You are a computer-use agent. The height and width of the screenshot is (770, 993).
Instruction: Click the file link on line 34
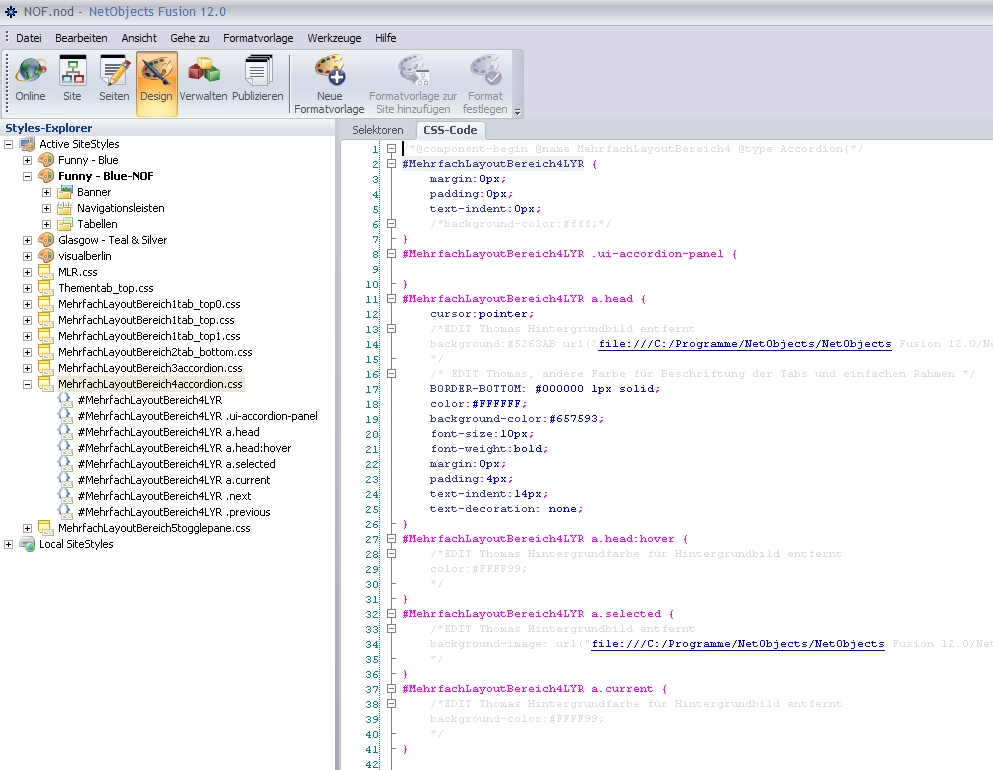tap(738, 644)
